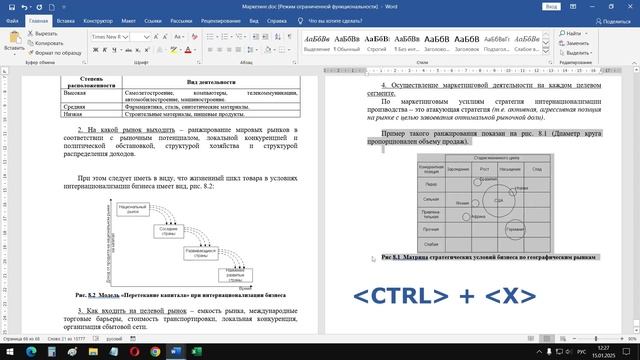Toggle superscript formatting
The height and width of the screenshot is (360, 640).
(x=147, y=50)
